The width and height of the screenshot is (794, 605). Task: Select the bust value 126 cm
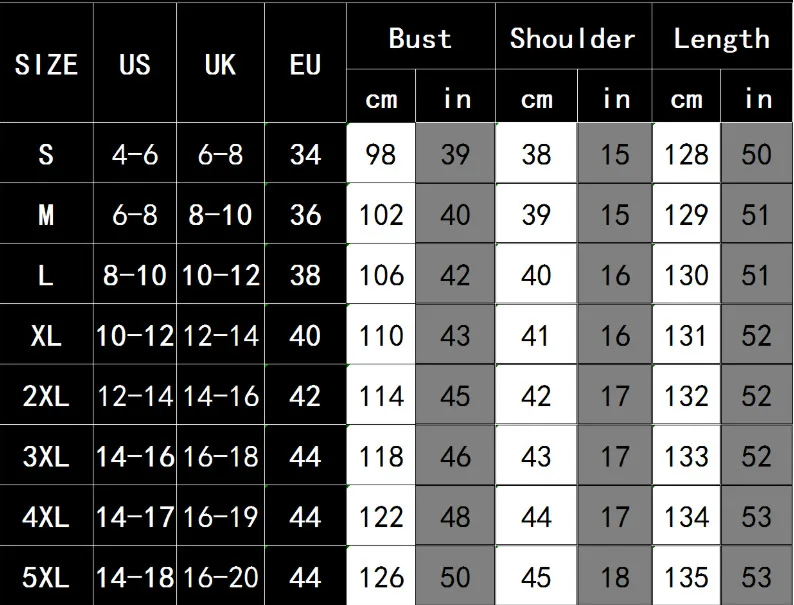[x=381, y=577]
